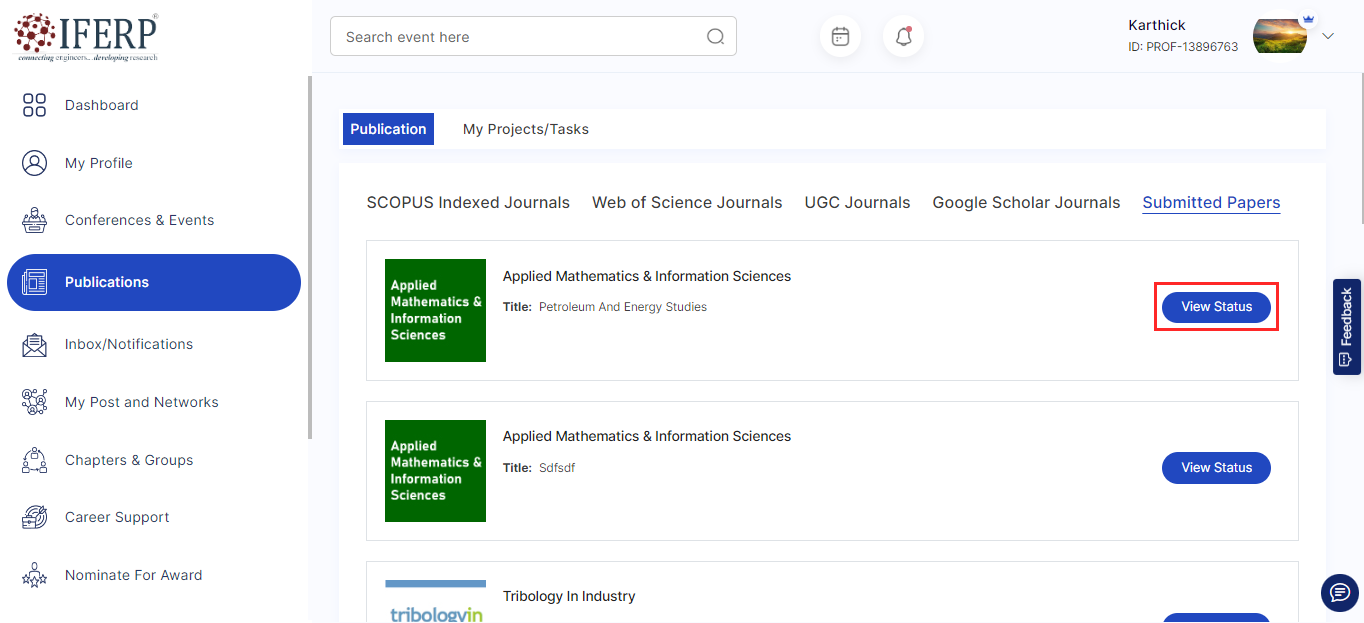Click the IFERP logo
The height and width of the screenshot is (623, 1364).
coord(86,37)
